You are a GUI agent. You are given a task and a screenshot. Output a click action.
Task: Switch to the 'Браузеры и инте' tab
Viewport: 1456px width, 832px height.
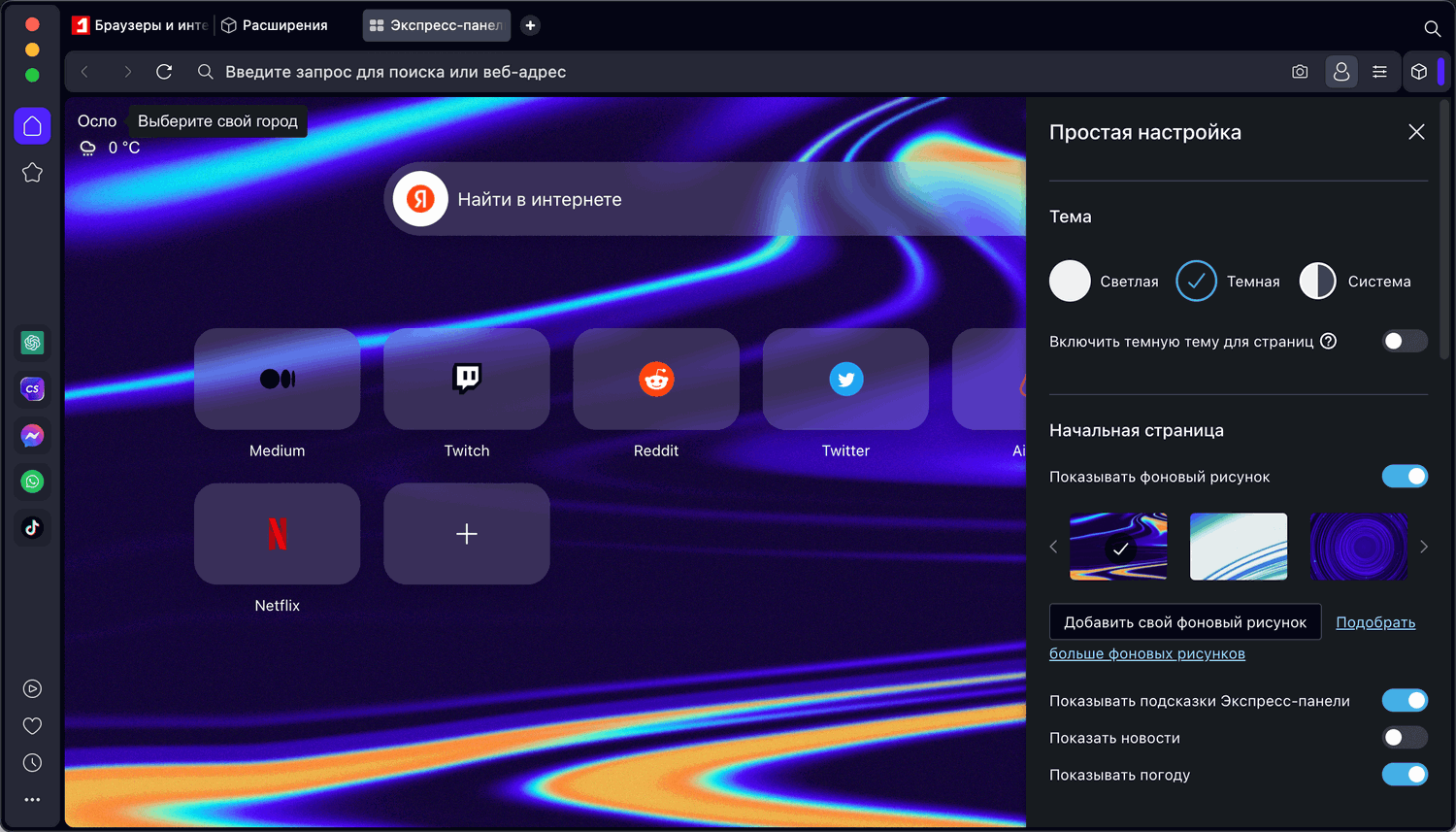point(140,25)
